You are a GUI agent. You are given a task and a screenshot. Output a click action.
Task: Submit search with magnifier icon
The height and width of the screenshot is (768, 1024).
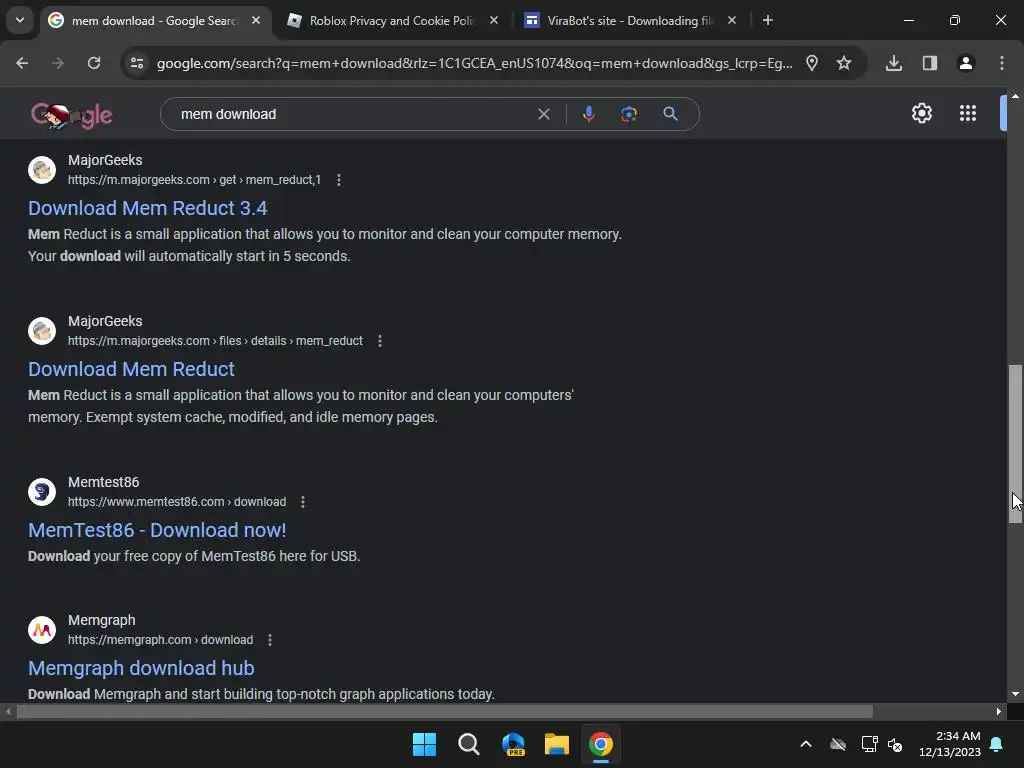670,114
